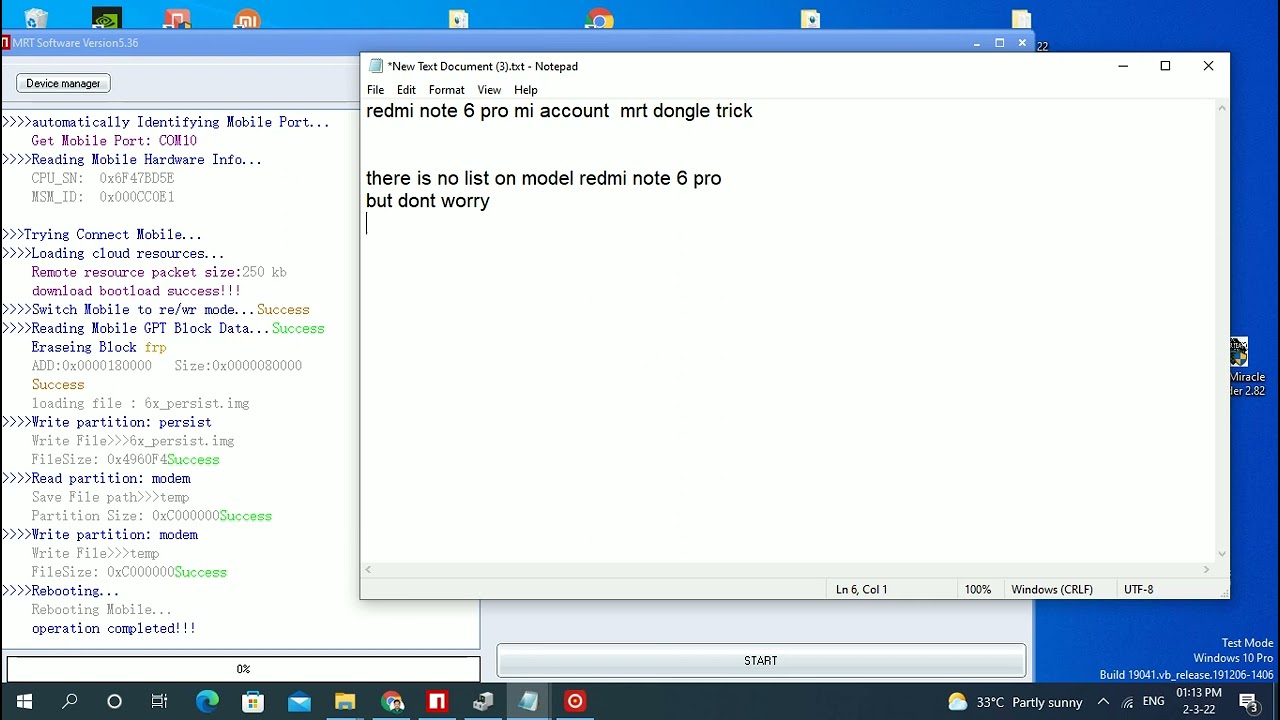
Task: Switch to Notepad taskbar icon
Action: [x=529, y=702]
